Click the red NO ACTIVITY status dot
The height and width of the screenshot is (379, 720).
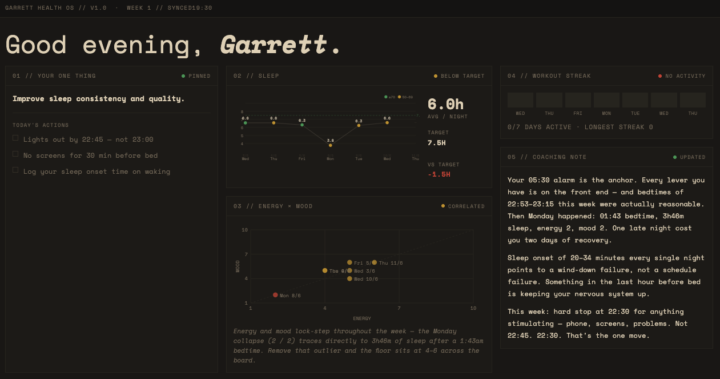point(660,76)
